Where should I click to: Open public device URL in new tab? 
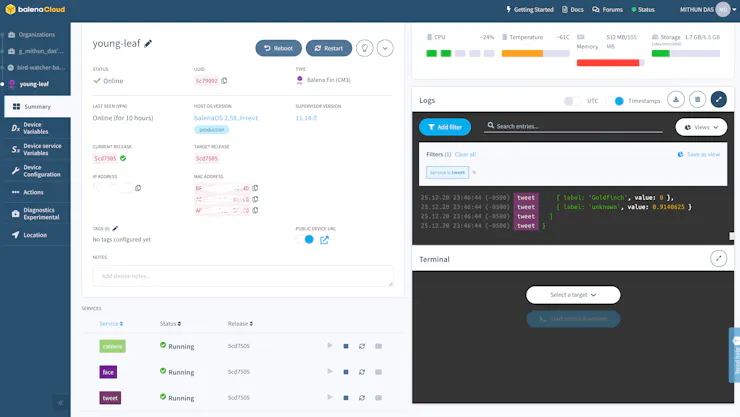click(x=324, y=240)
